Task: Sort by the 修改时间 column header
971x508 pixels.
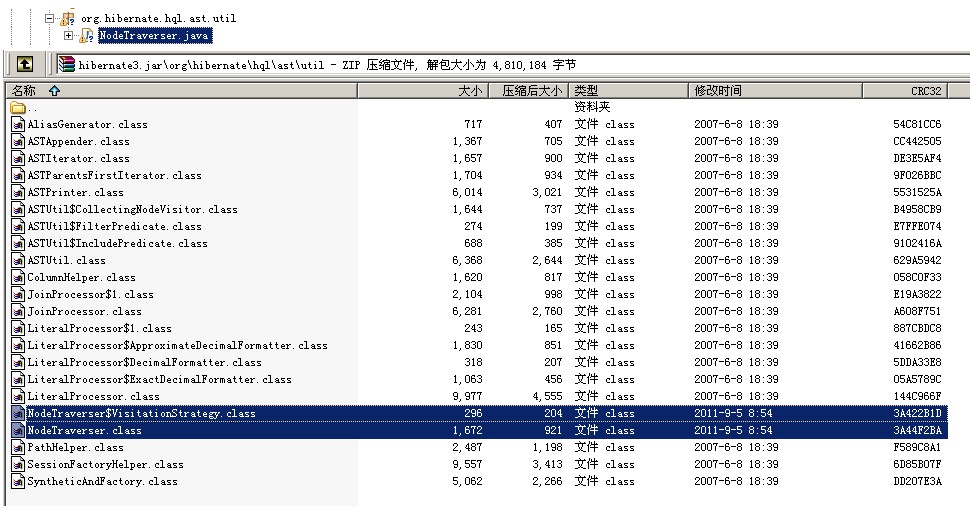Action: point(775,90)
